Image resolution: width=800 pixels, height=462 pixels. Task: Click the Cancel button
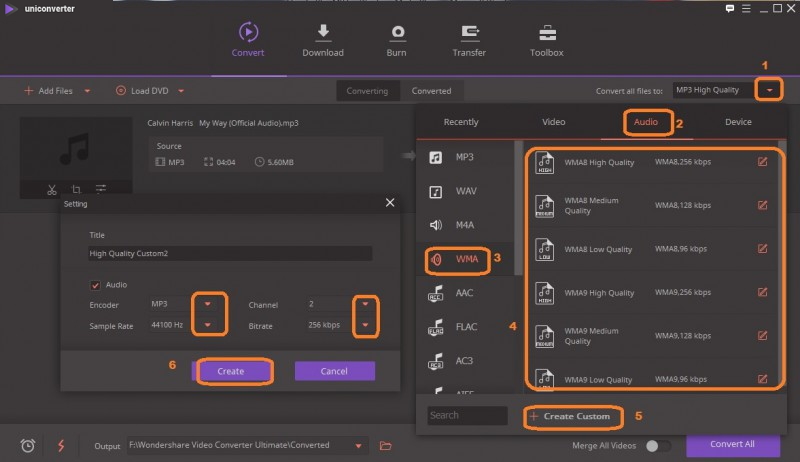[335, 371]
